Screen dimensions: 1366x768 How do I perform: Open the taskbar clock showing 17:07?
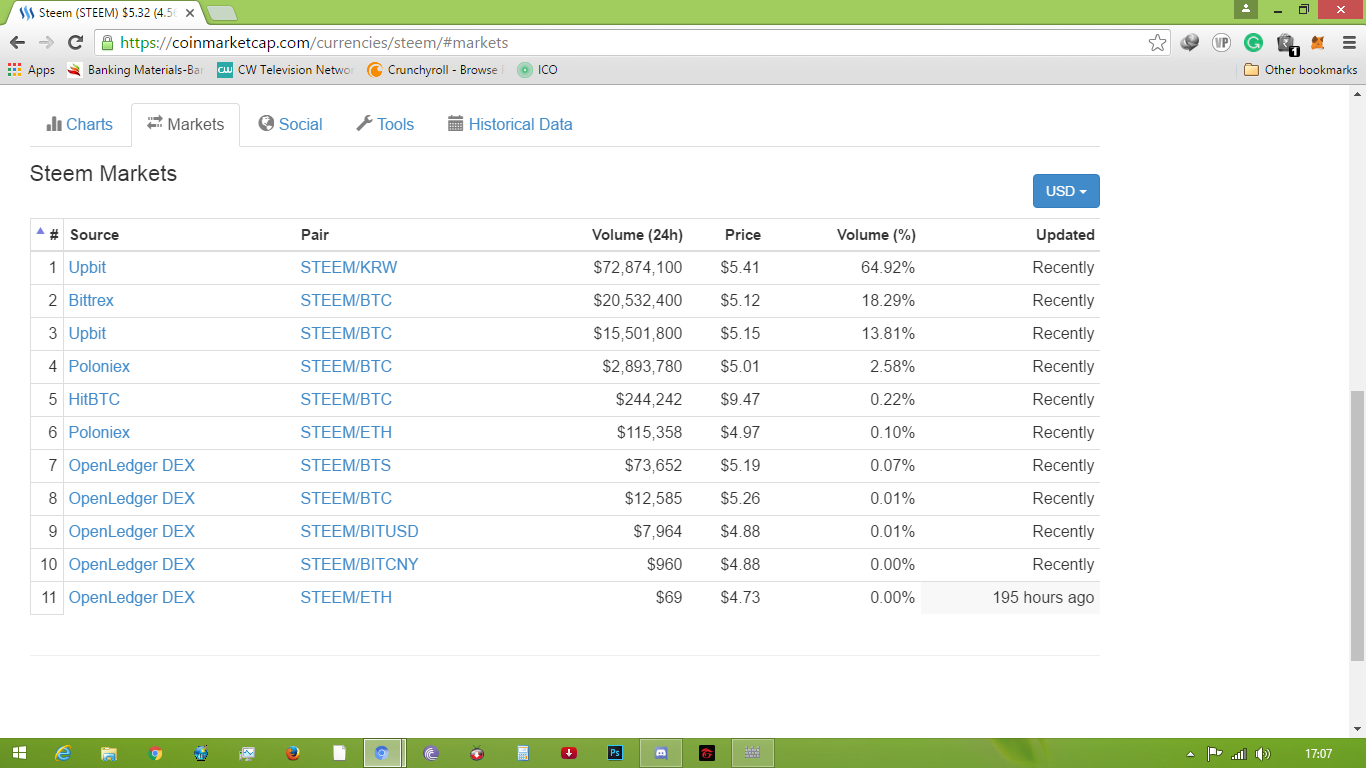[x=1319, y=754]
